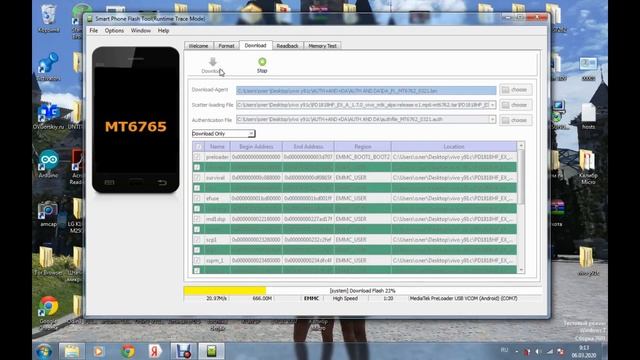Show hidden tray icons arrow
640x360 pixels.
(517, 351)
